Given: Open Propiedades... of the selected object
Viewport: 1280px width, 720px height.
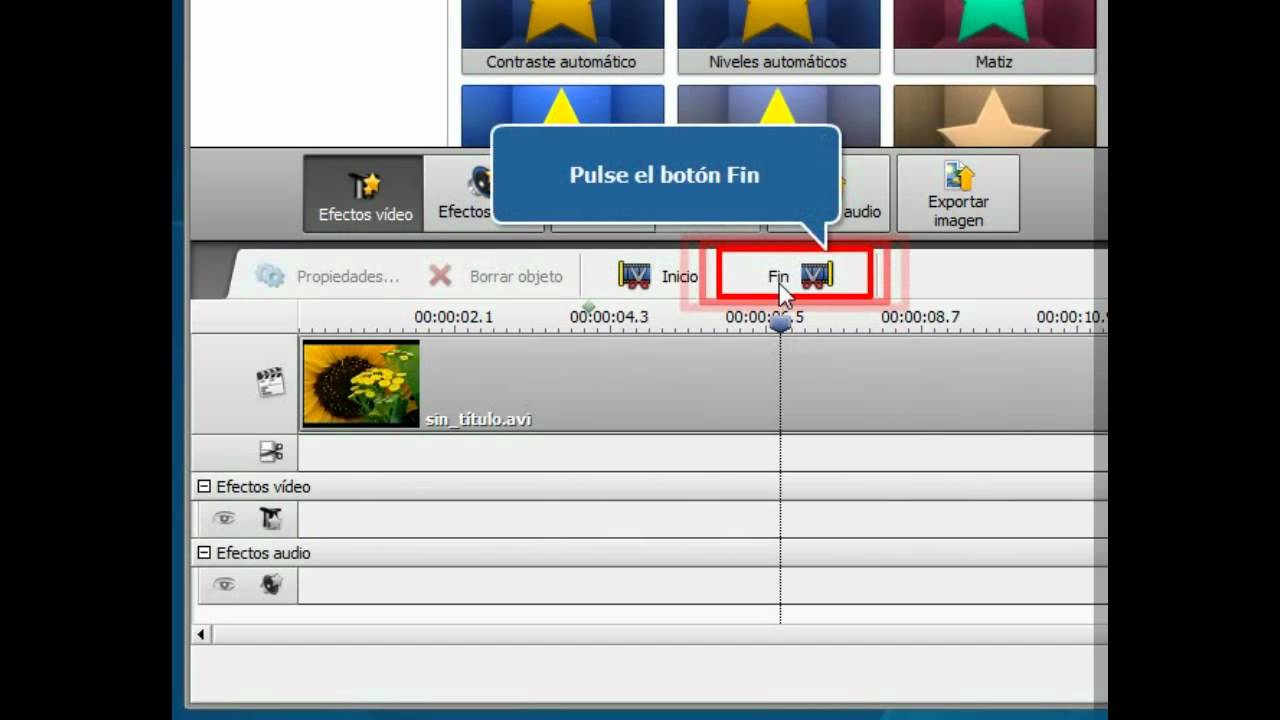Looking at the screenshot, I should (327, 276).
